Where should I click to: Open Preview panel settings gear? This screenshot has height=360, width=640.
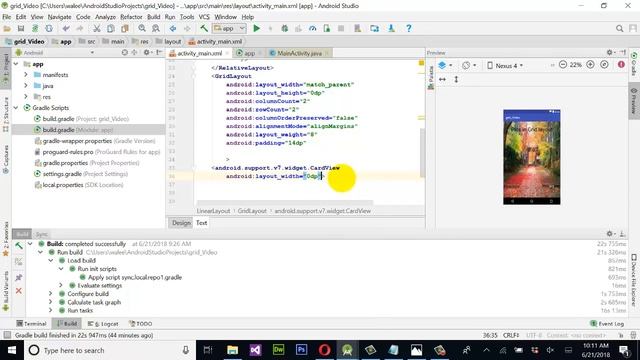[610, 53]
